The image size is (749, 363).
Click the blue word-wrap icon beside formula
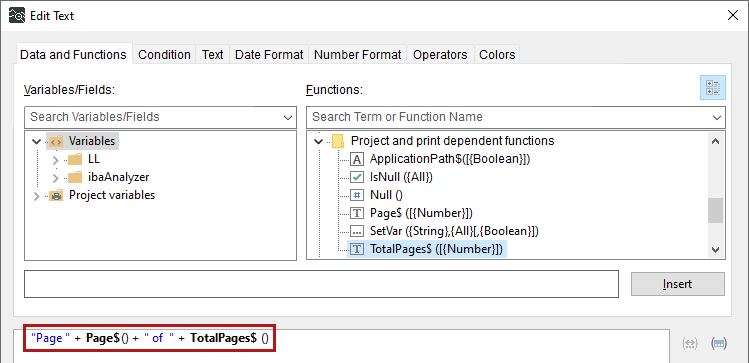click(719, 343)
